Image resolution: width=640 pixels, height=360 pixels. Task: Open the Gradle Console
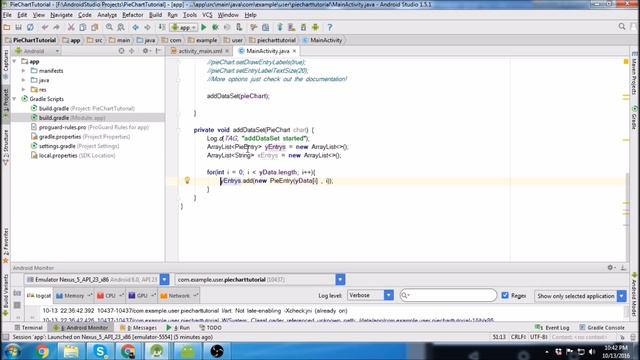pyautogui.click(x=602, y=327)
